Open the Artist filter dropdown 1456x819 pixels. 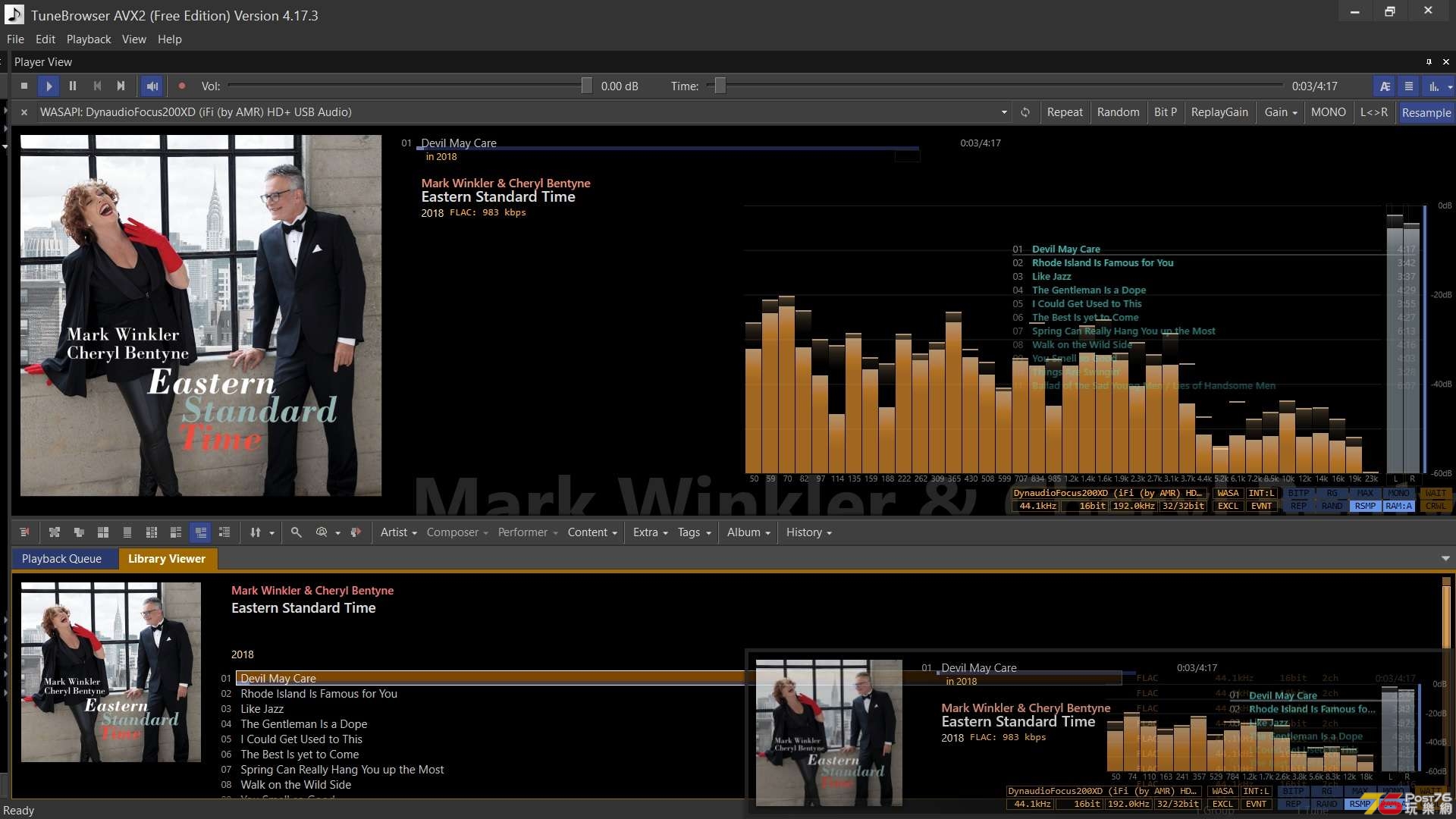pyautogui.click(x=398, y=532)
